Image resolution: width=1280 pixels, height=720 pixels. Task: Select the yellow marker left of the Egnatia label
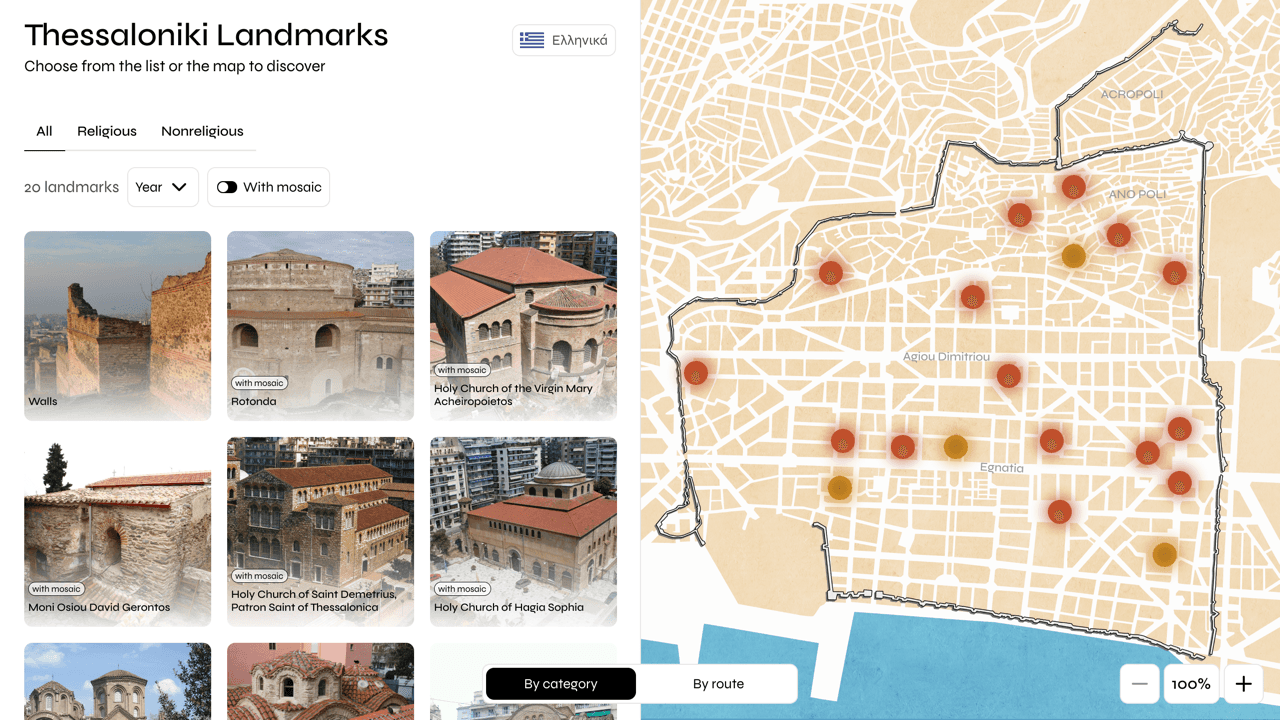[x=955, y=447]
